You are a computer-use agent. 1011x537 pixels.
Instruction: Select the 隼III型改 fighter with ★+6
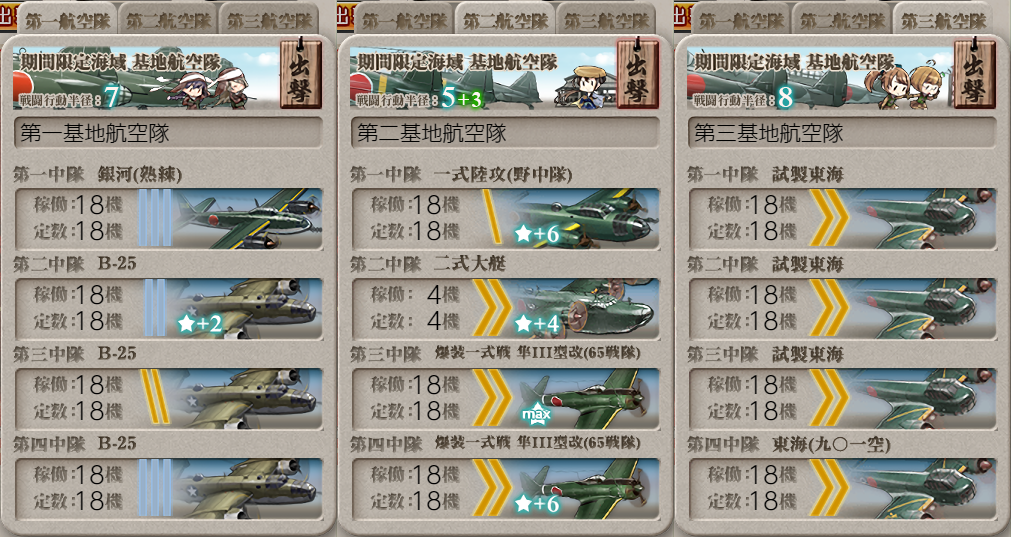pyautogui.click(x=584, y=489)
